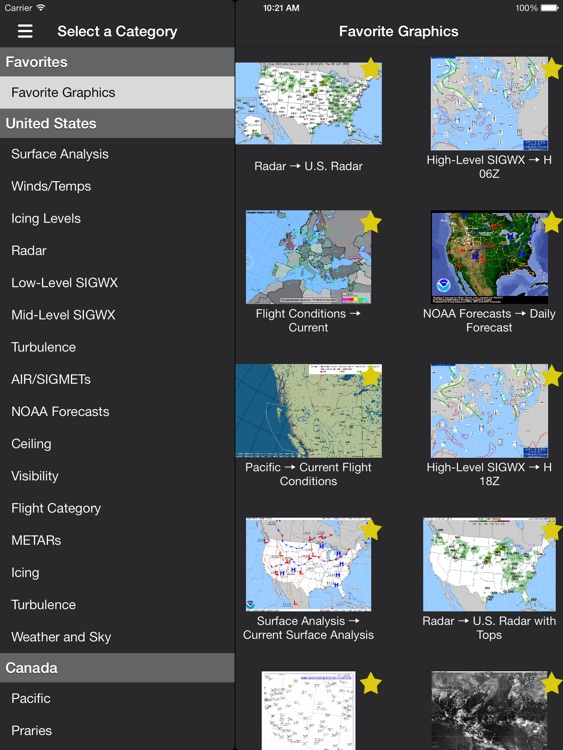Select Turbulence below Icing
The height and width of the screenshot is (750, 563).
117,605
